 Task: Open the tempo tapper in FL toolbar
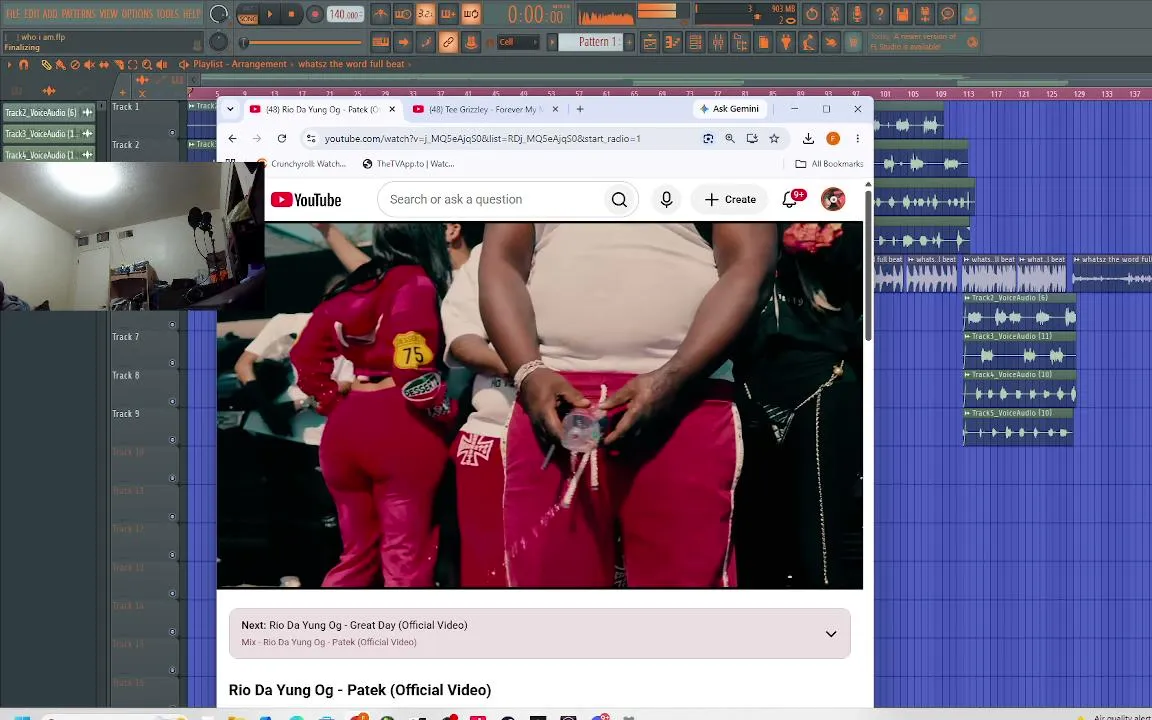(x=808, y=43)
